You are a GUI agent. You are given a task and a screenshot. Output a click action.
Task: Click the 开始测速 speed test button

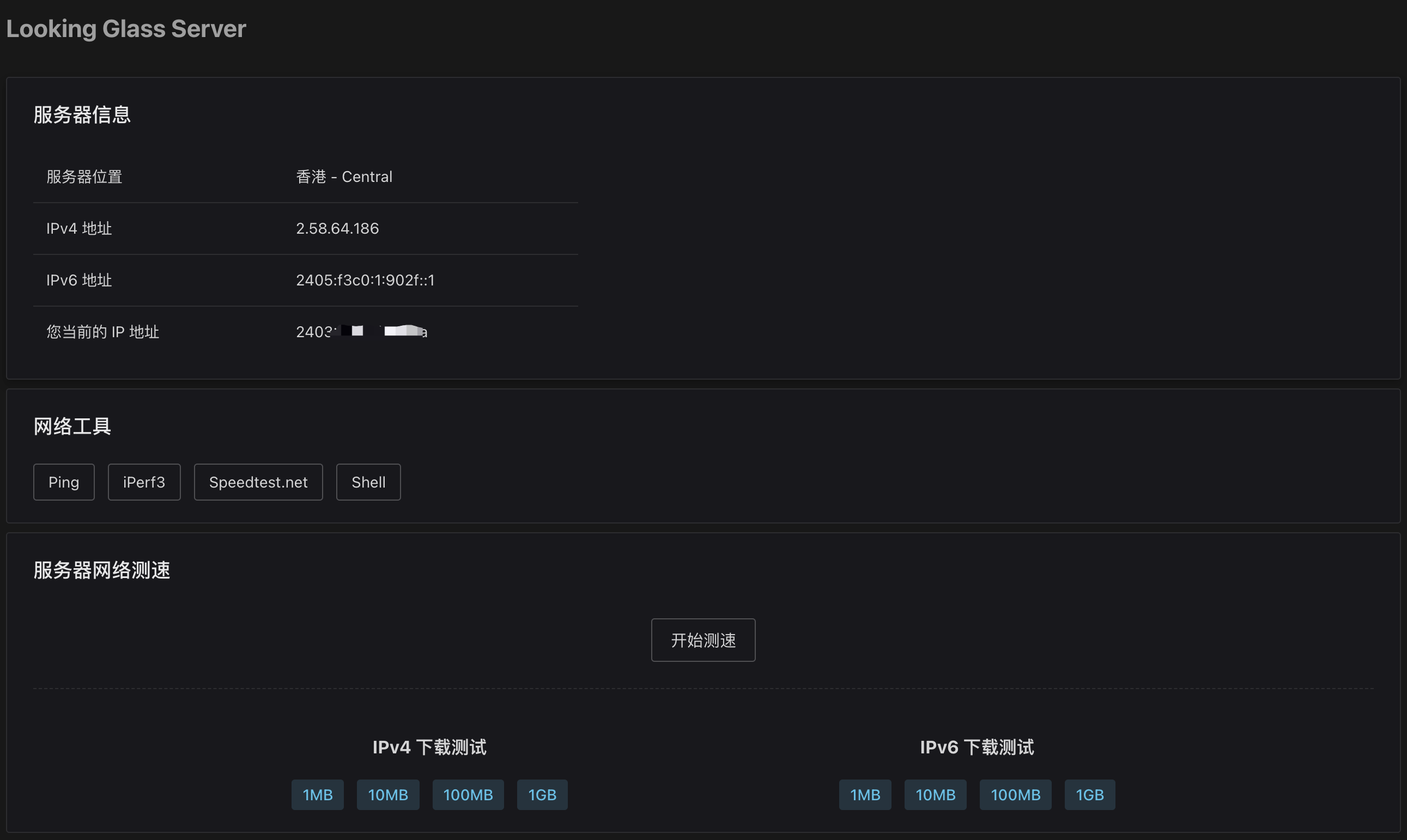(702, 640)
